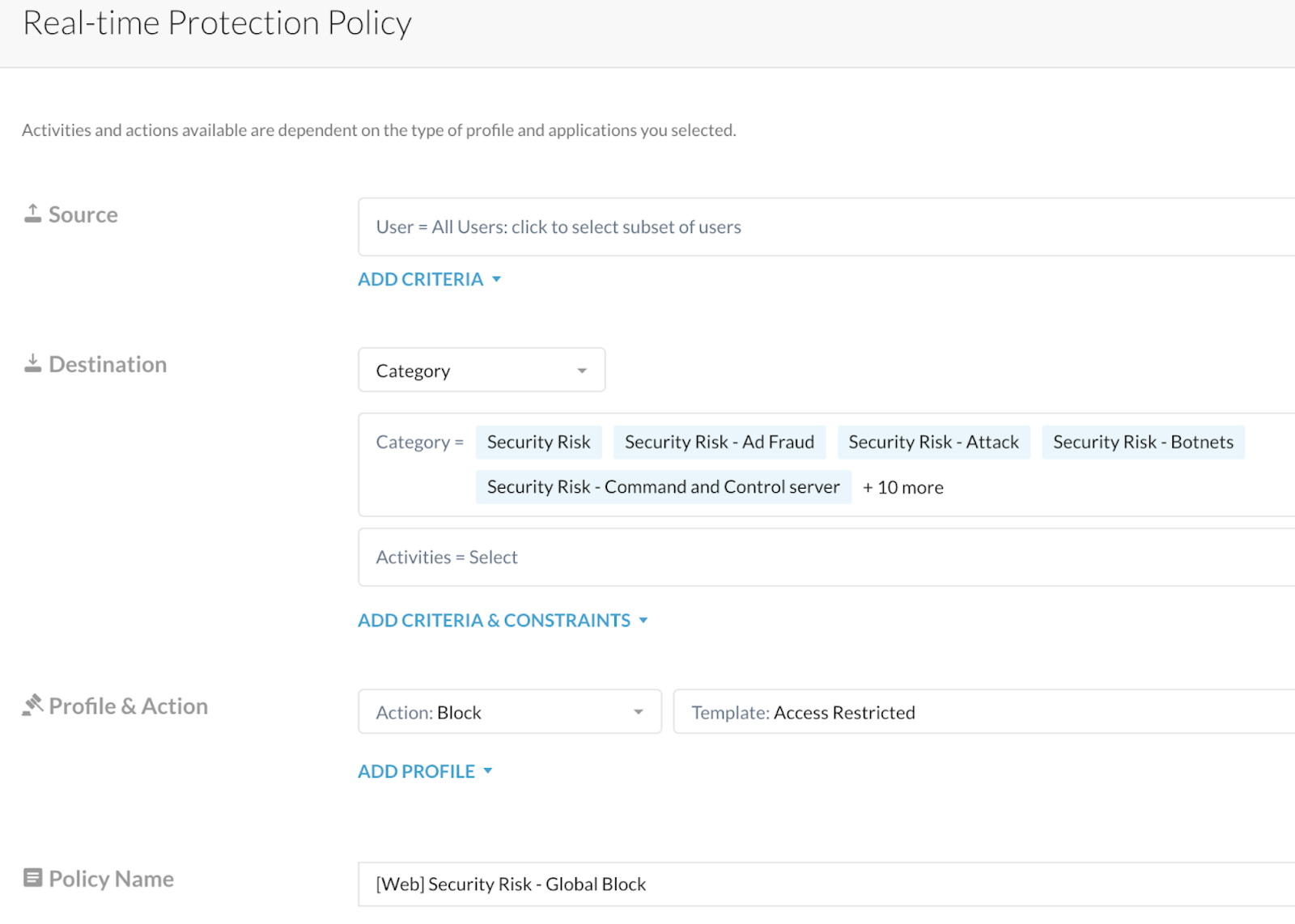Image resolution: width=1295 pixels, height=924 pixels.
Task: Open the Category destination type dropdown
Action: [482, 371]
